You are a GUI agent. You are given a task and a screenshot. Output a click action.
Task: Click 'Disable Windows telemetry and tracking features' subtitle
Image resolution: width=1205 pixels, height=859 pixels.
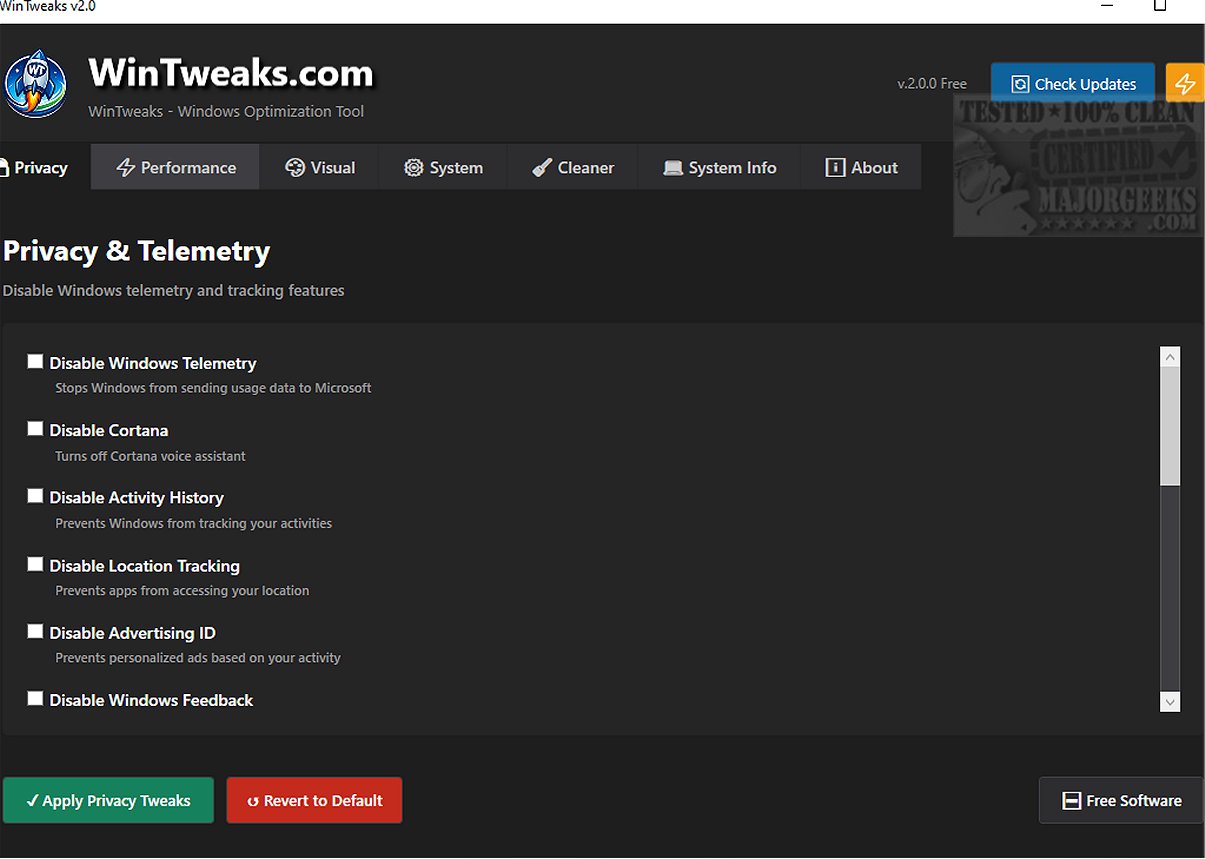174,291
